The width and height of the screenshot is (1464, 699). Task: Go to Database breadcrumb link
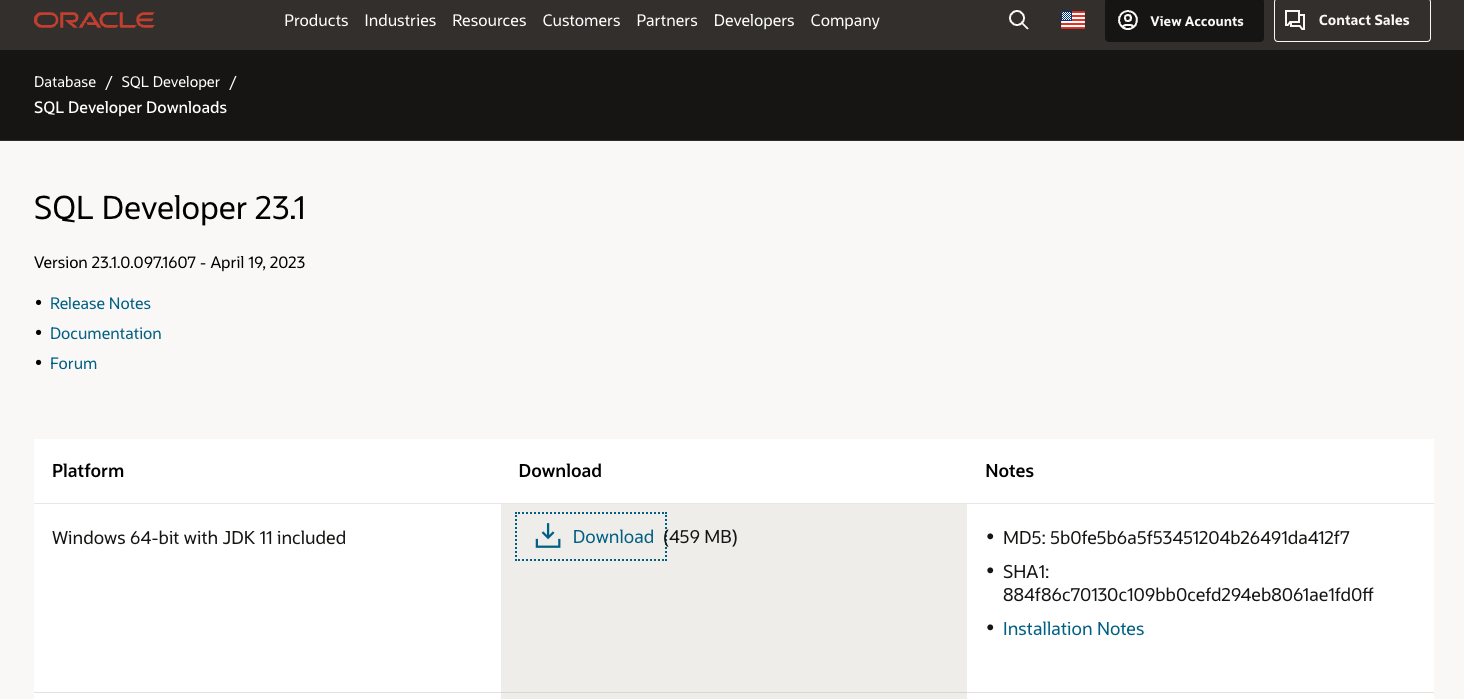tap(65, 82)
